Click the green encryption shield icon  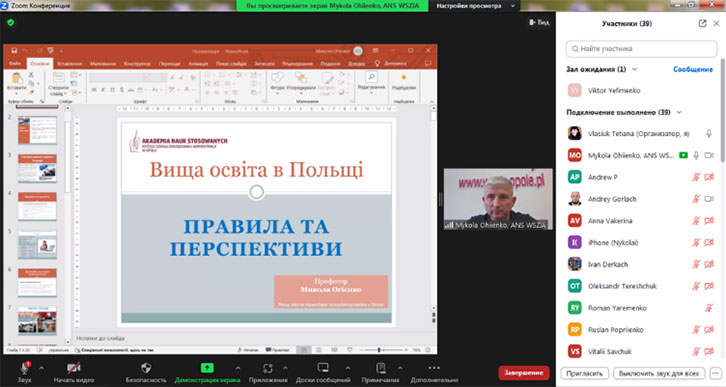[11, 22]
